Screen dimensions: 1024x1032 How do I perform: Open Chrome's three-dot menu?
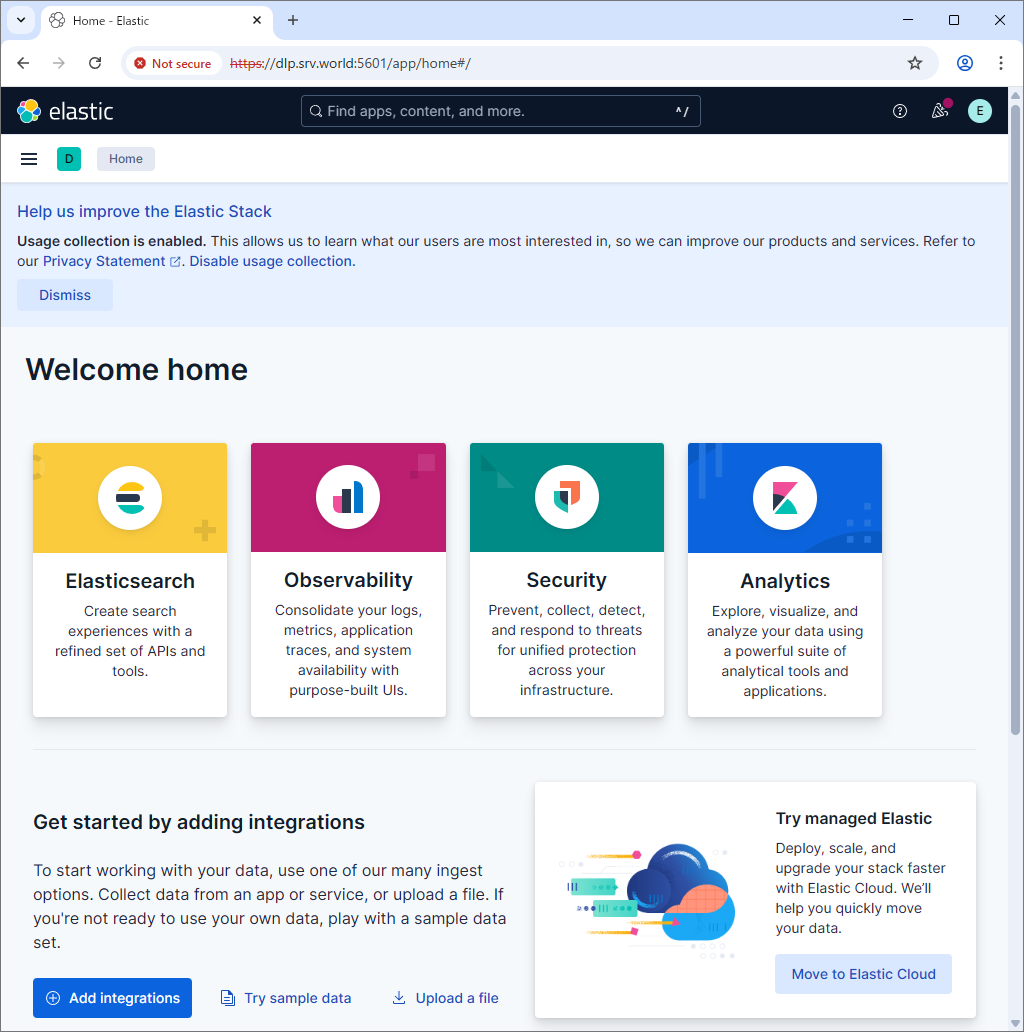[x=1000, y=63]
